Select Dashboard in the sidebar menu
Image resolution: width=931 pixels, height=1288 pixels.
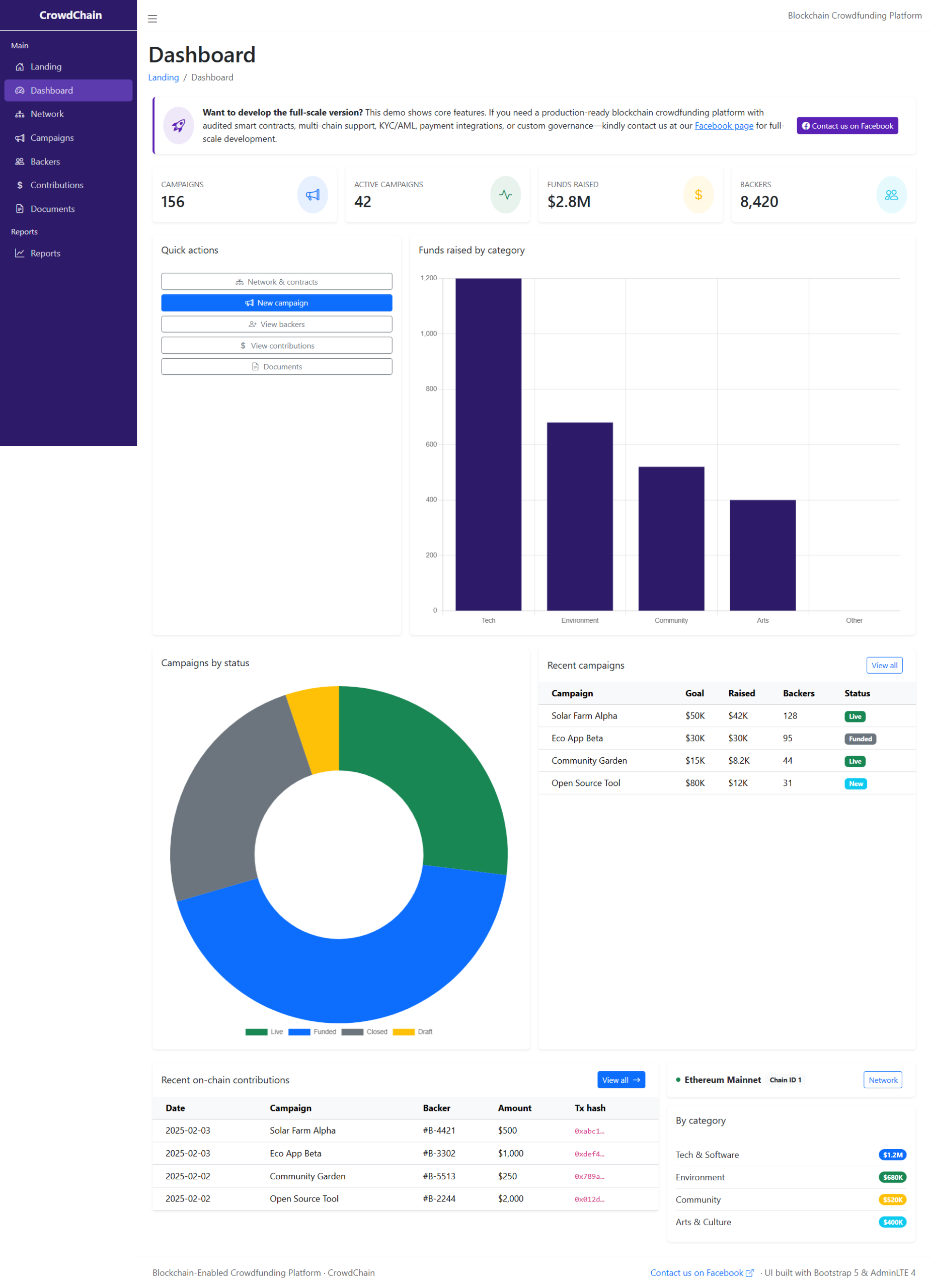[x=52, y=90]
